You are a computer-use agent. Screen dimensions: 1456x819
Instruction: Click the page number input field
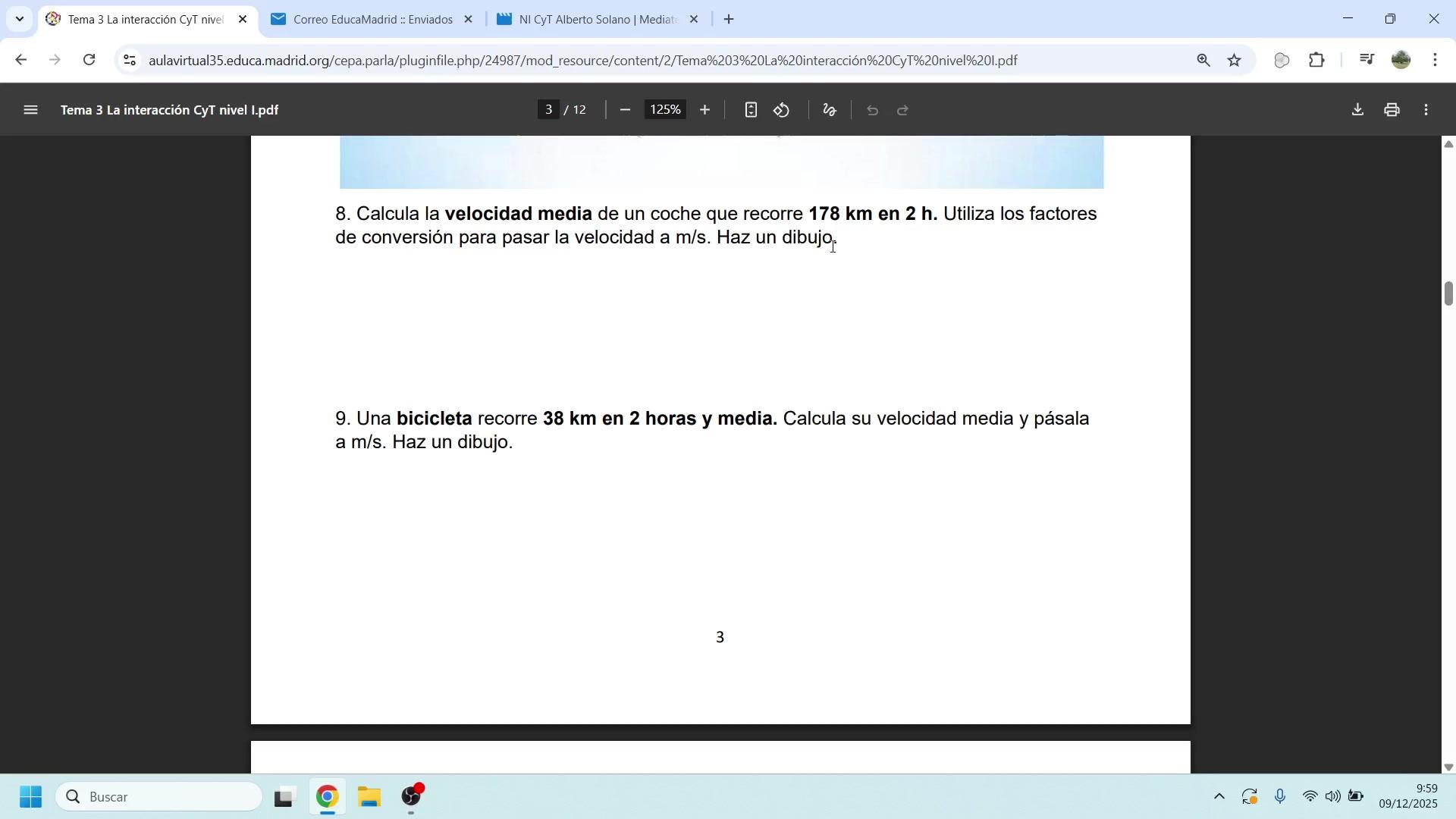point(548,111)
